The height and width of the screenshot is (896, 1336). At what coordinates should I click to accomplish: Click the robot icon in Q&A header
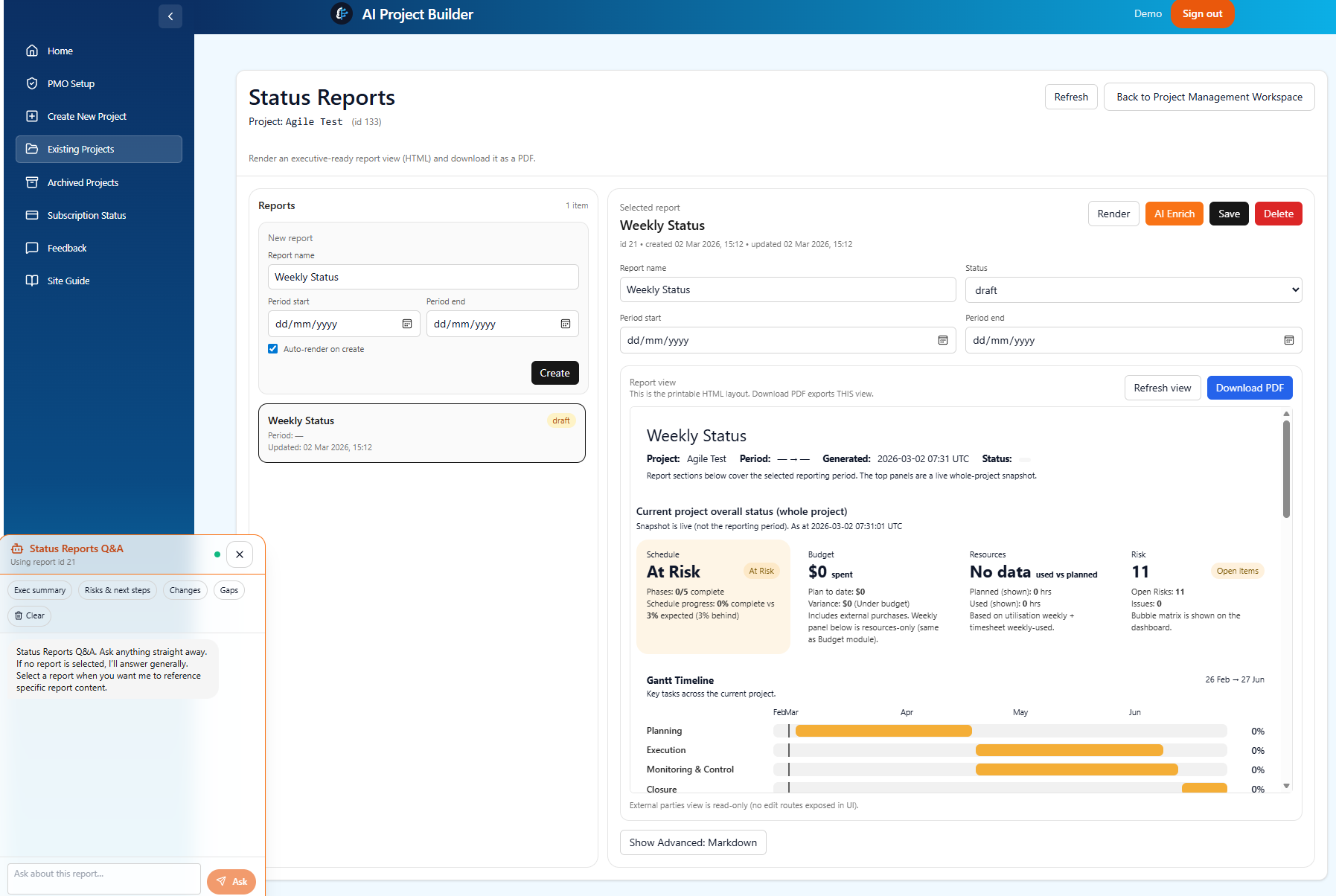pos(17,548)
